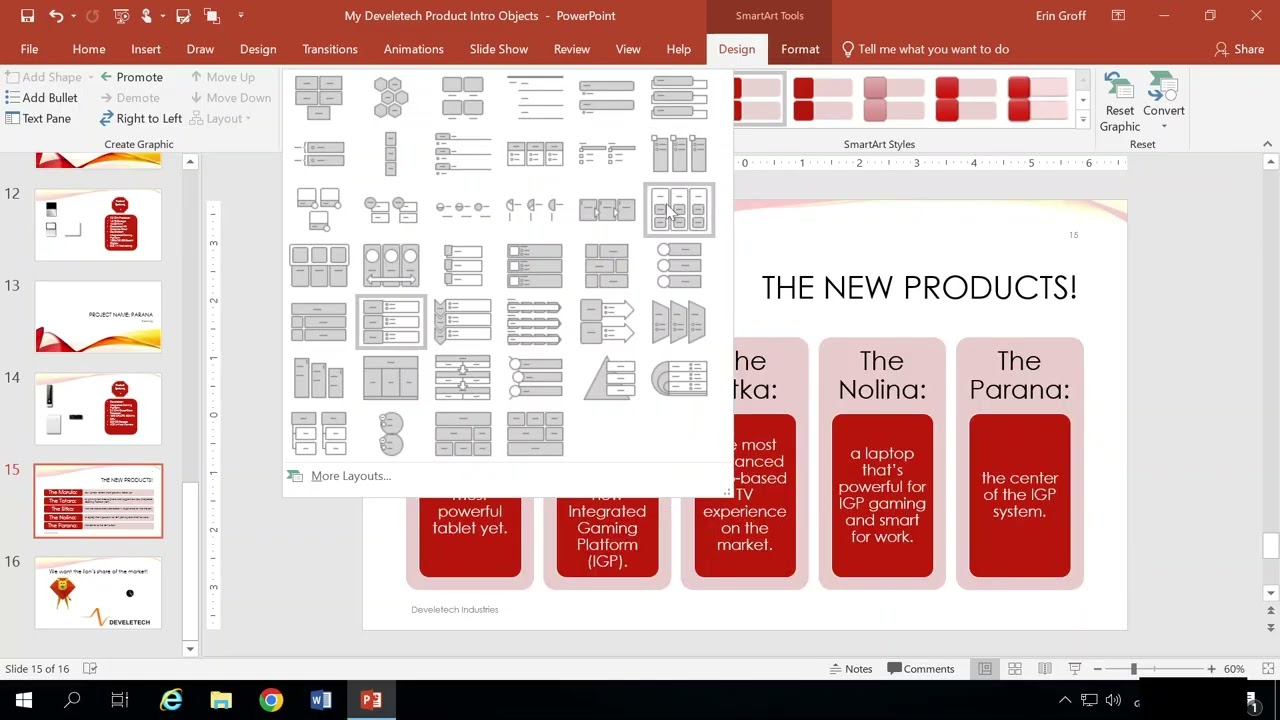1280x720 pixels.
Task: Show hidden system tray icons
Action: [1065, 700]
